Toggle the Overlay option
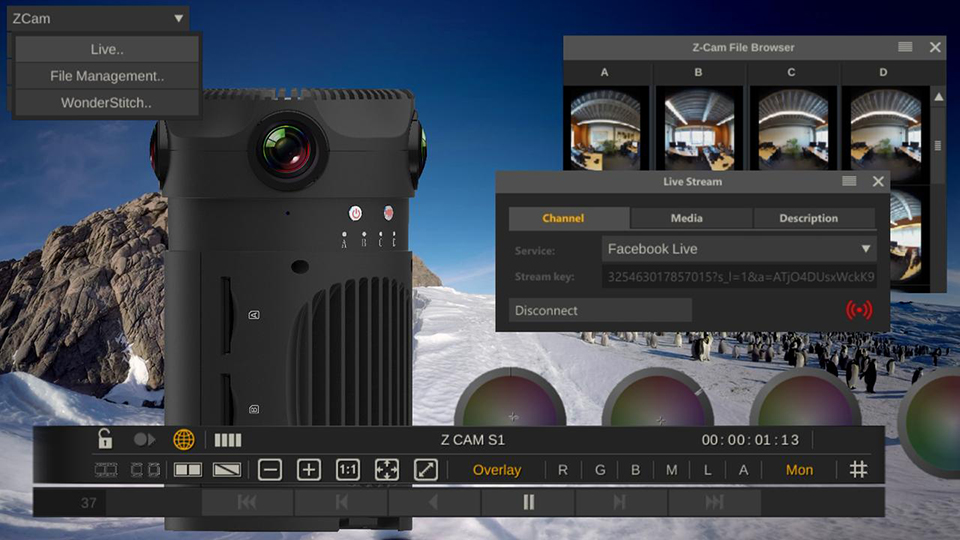 (x=497, y=470)
